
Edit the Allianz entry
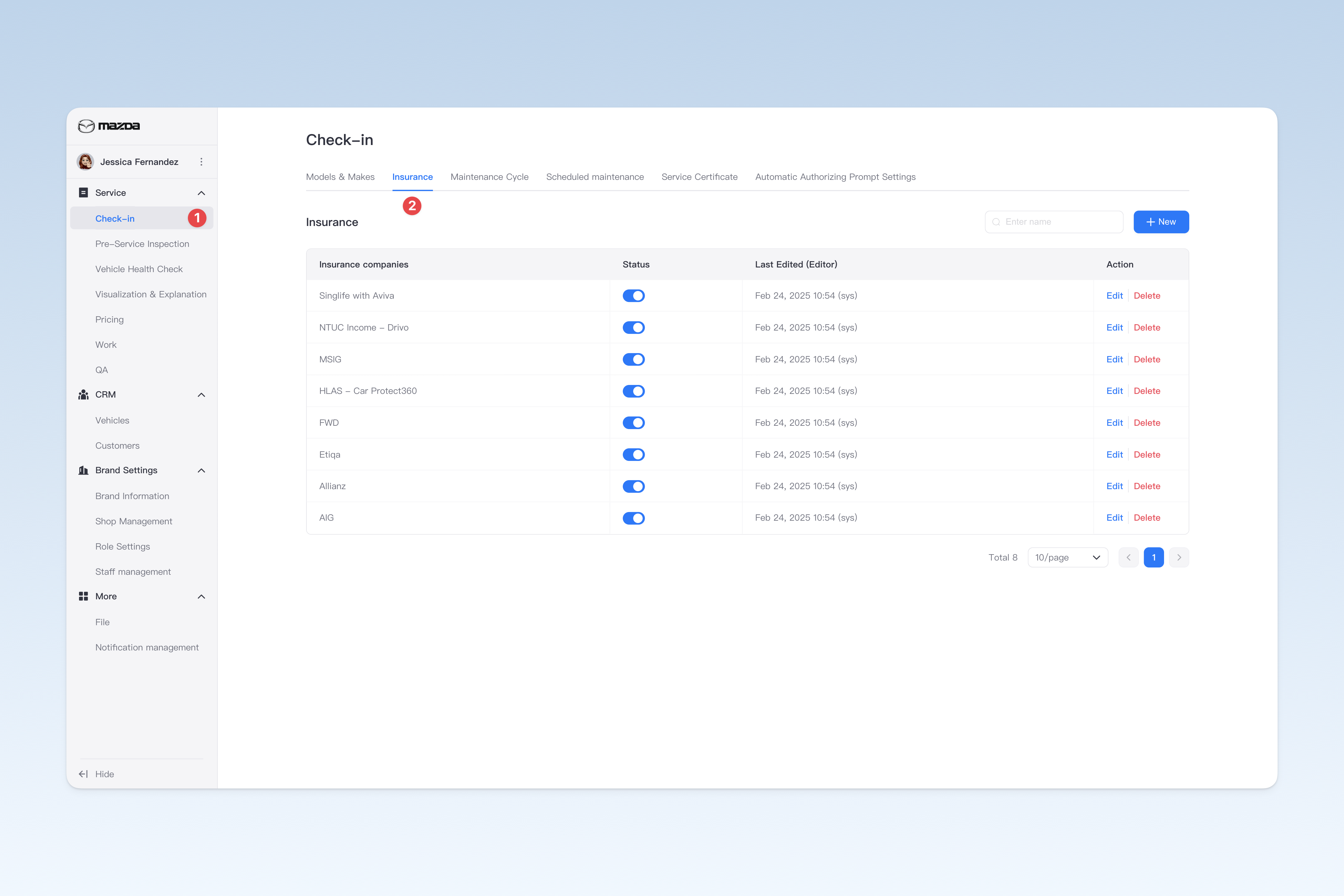click(x=1114, y=486)
